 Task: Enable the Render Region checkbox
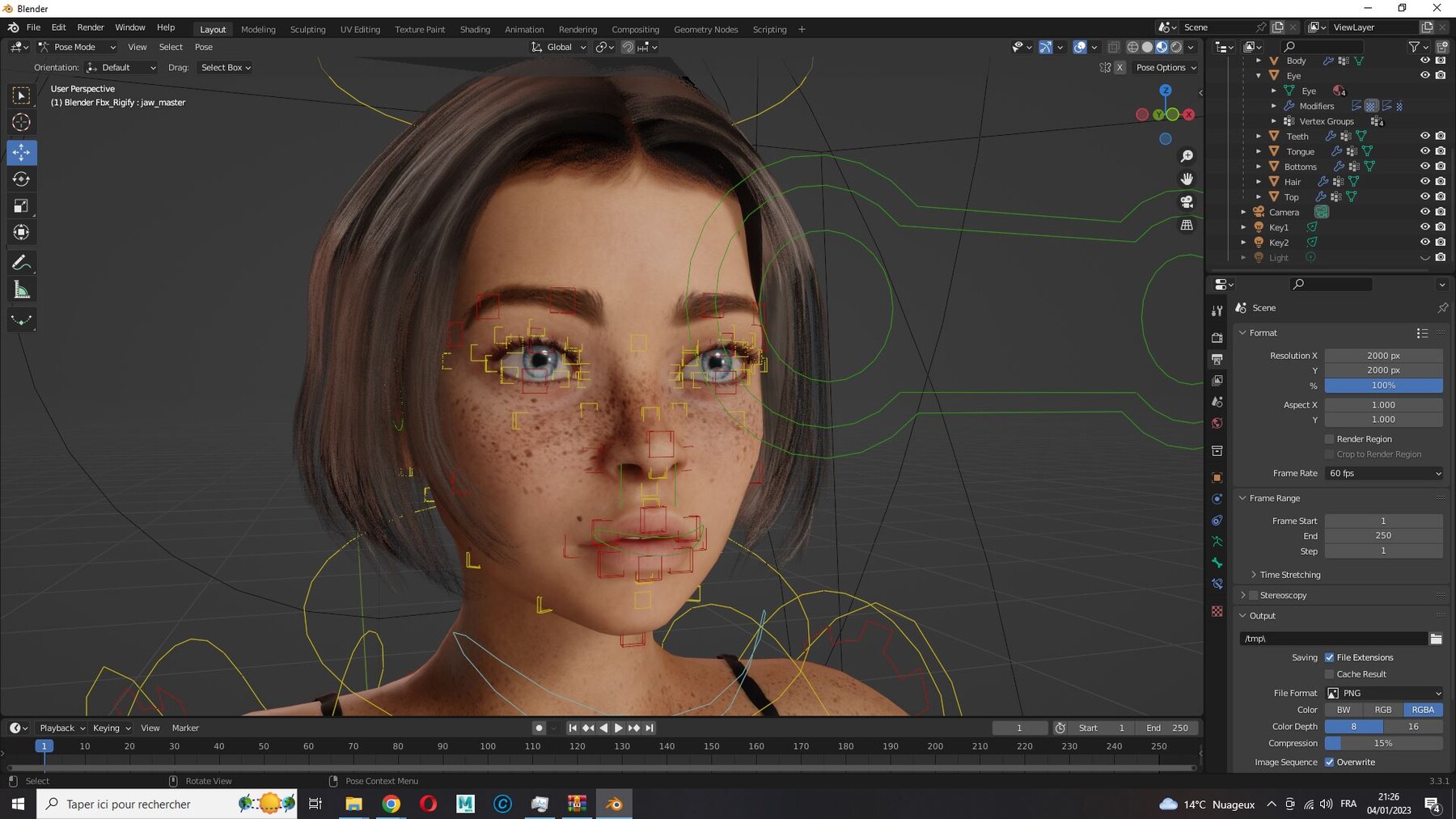point(1329,439)
